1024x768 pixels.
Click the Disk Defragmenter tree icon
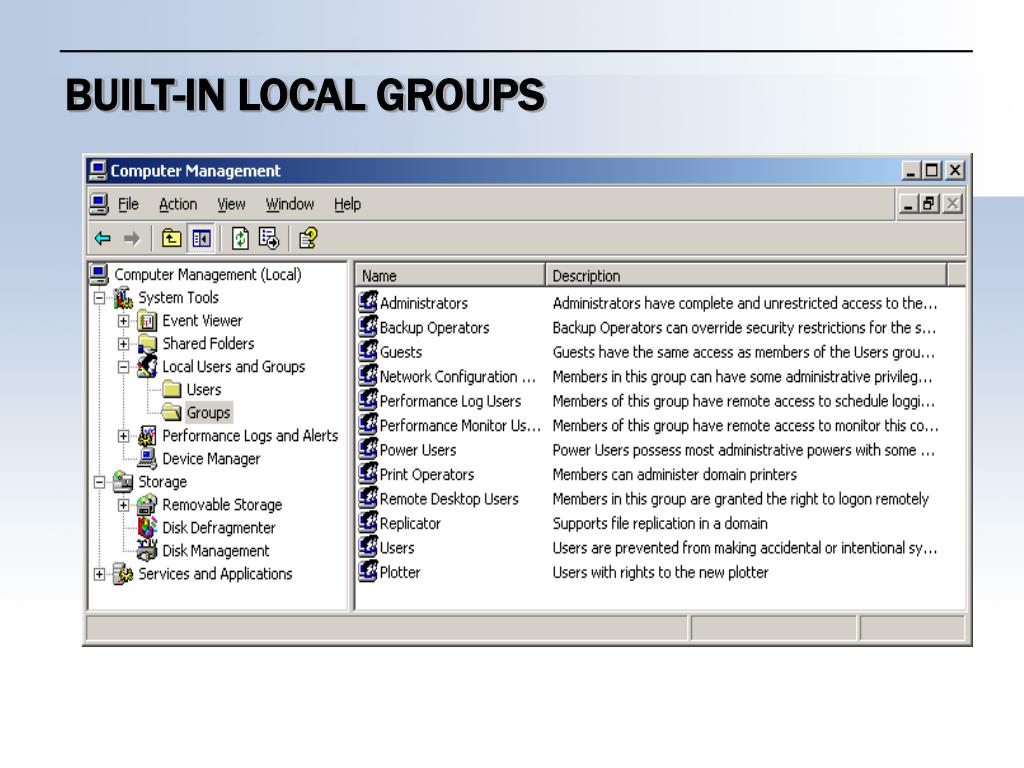pyautogui.click(x=148, y=527)
